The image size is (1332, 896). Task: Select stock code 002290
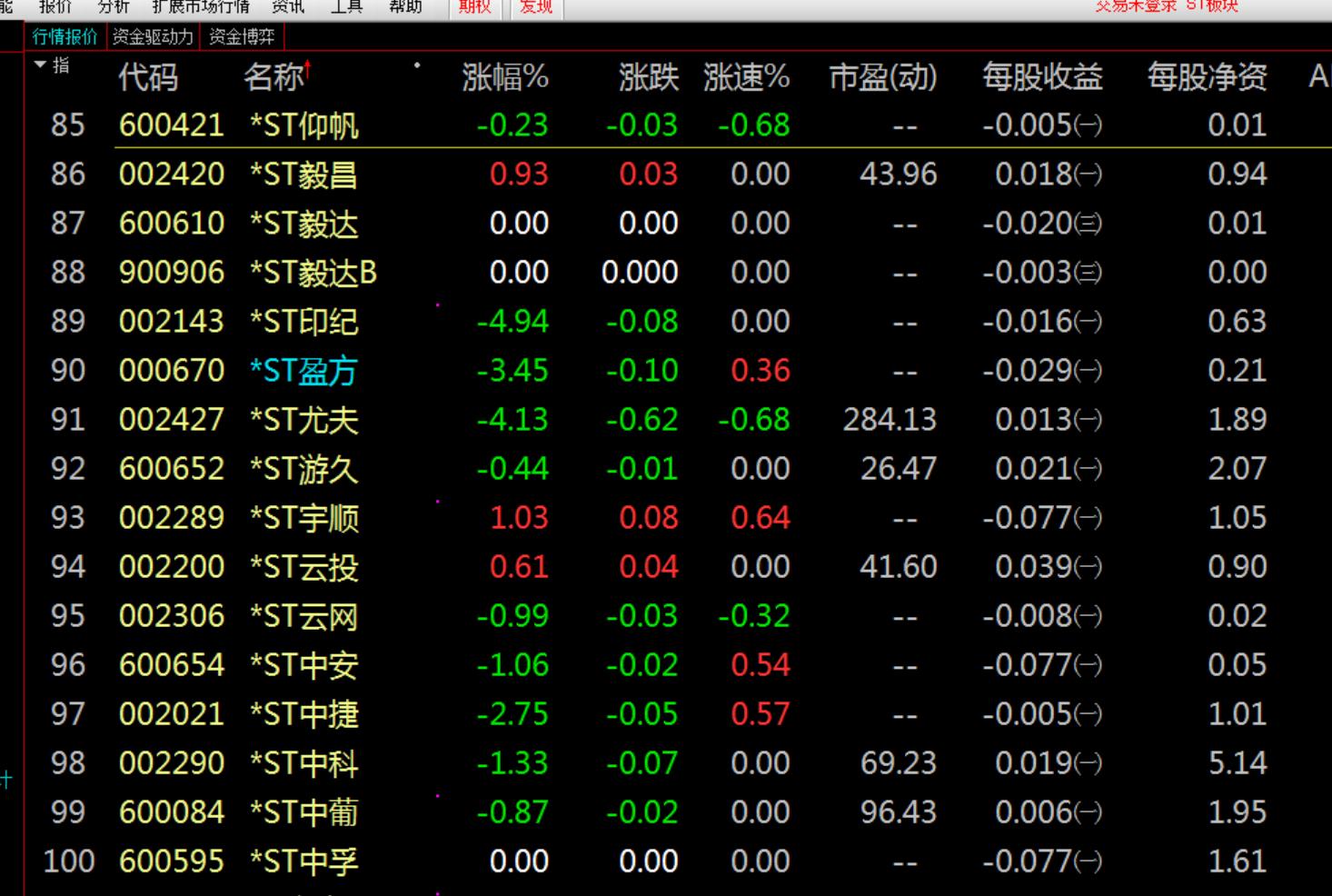[x=172, y=762]
